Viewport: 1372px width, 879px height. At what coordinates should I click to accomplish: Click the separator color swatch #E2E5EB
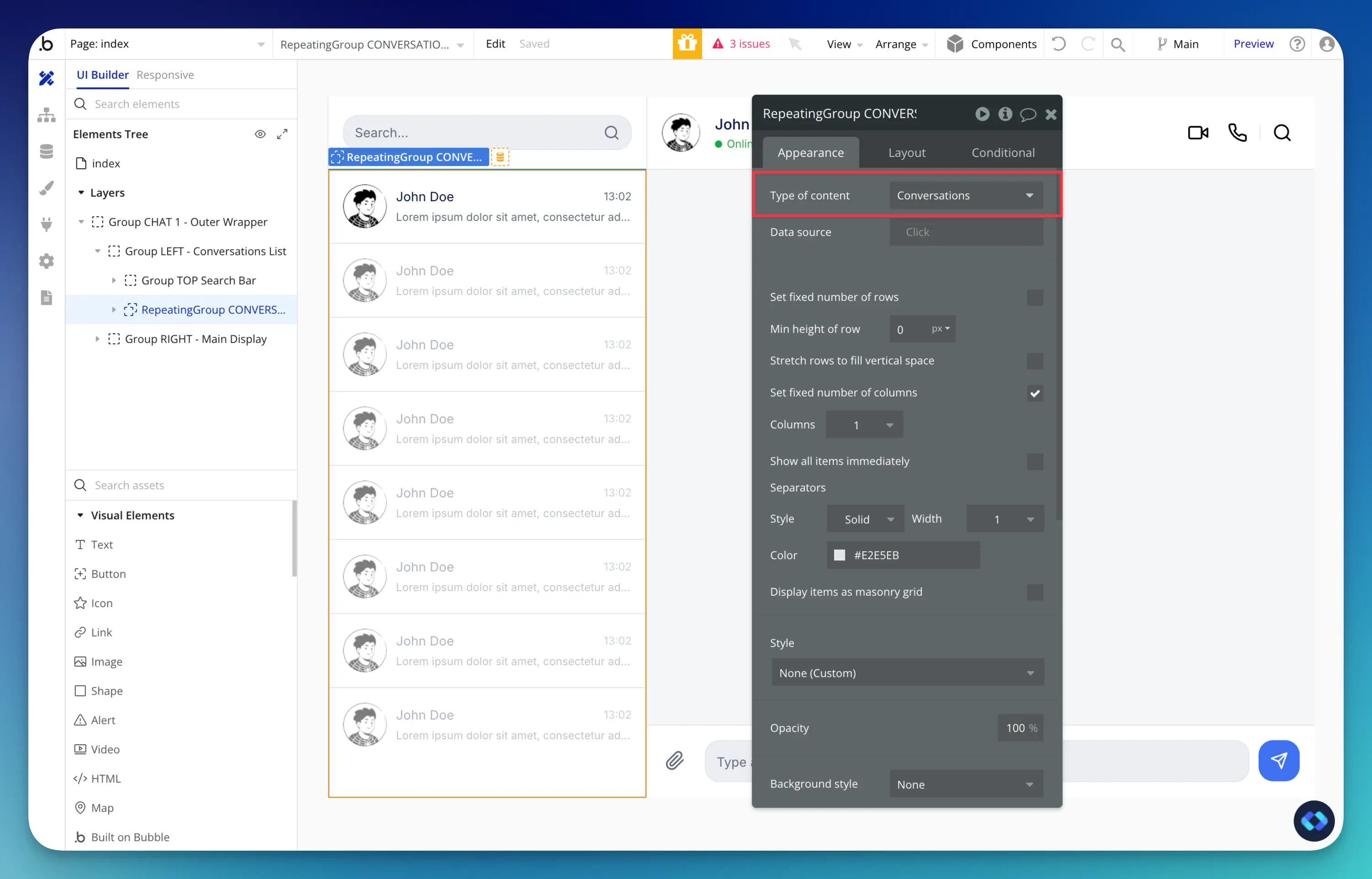click(839, 555)
